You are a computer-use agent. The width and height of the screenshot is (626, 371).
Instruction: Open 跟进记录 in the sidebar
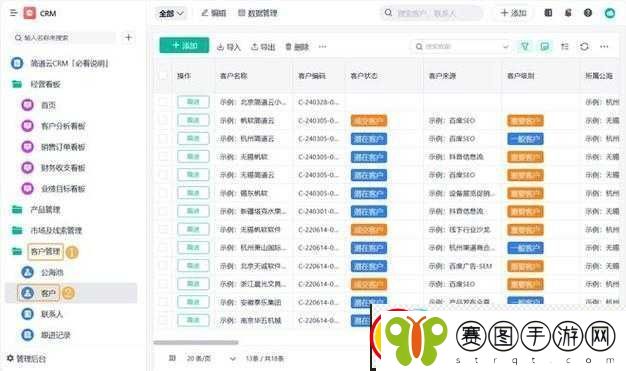pos(55,335)
